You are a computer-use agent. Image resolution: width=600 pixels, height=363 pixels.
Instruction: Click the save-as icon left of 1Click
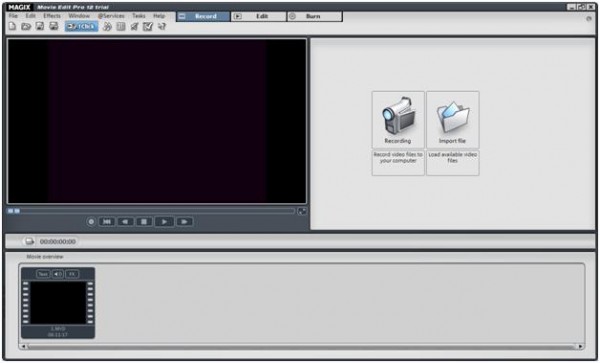point(54,26)
